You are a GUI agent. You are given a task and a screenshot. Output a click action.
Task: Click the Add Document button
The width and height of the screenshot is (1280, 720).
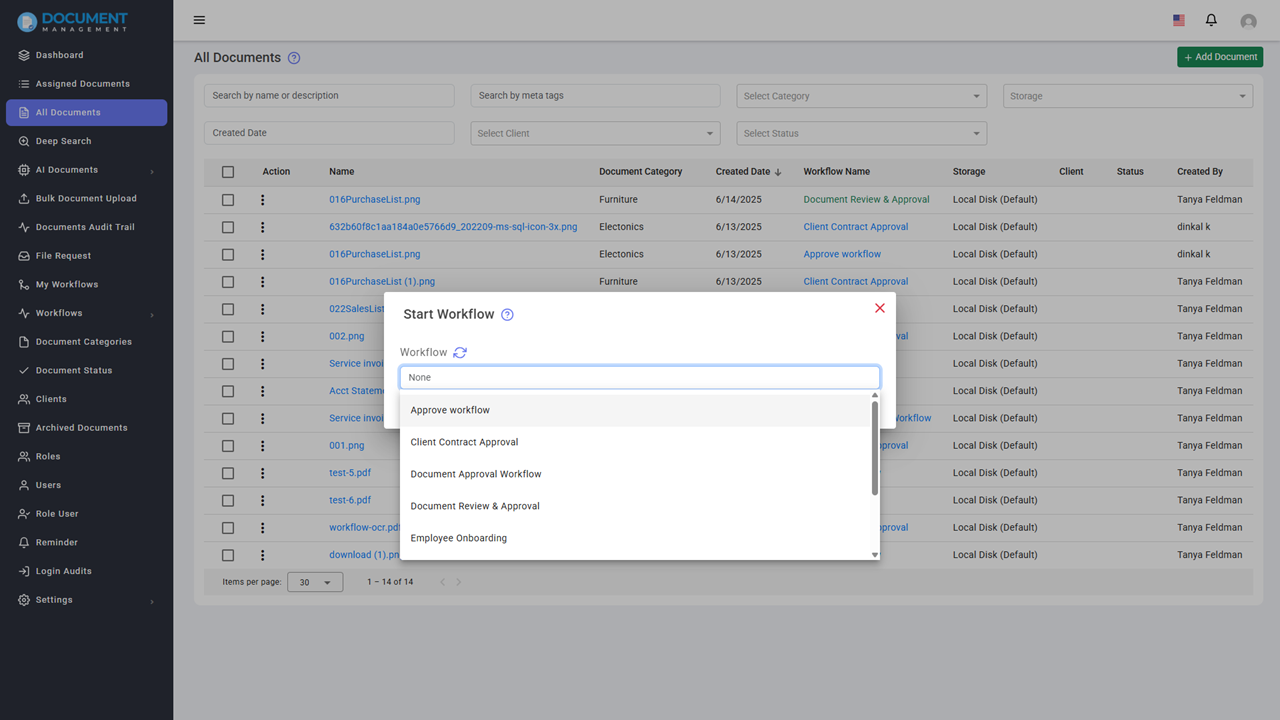[x=1220, y=57]
